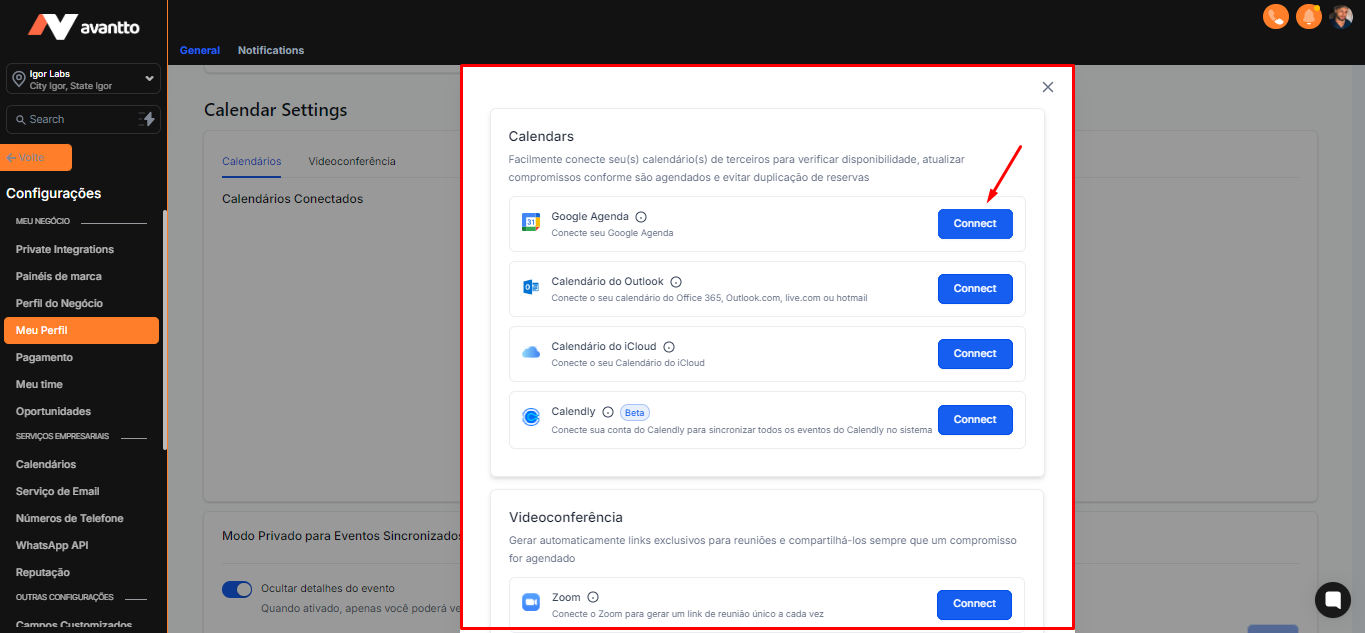This screenshot has height=633, width=1365.
Task: Connect Google Agenda calendar
Action: point(975,224)
